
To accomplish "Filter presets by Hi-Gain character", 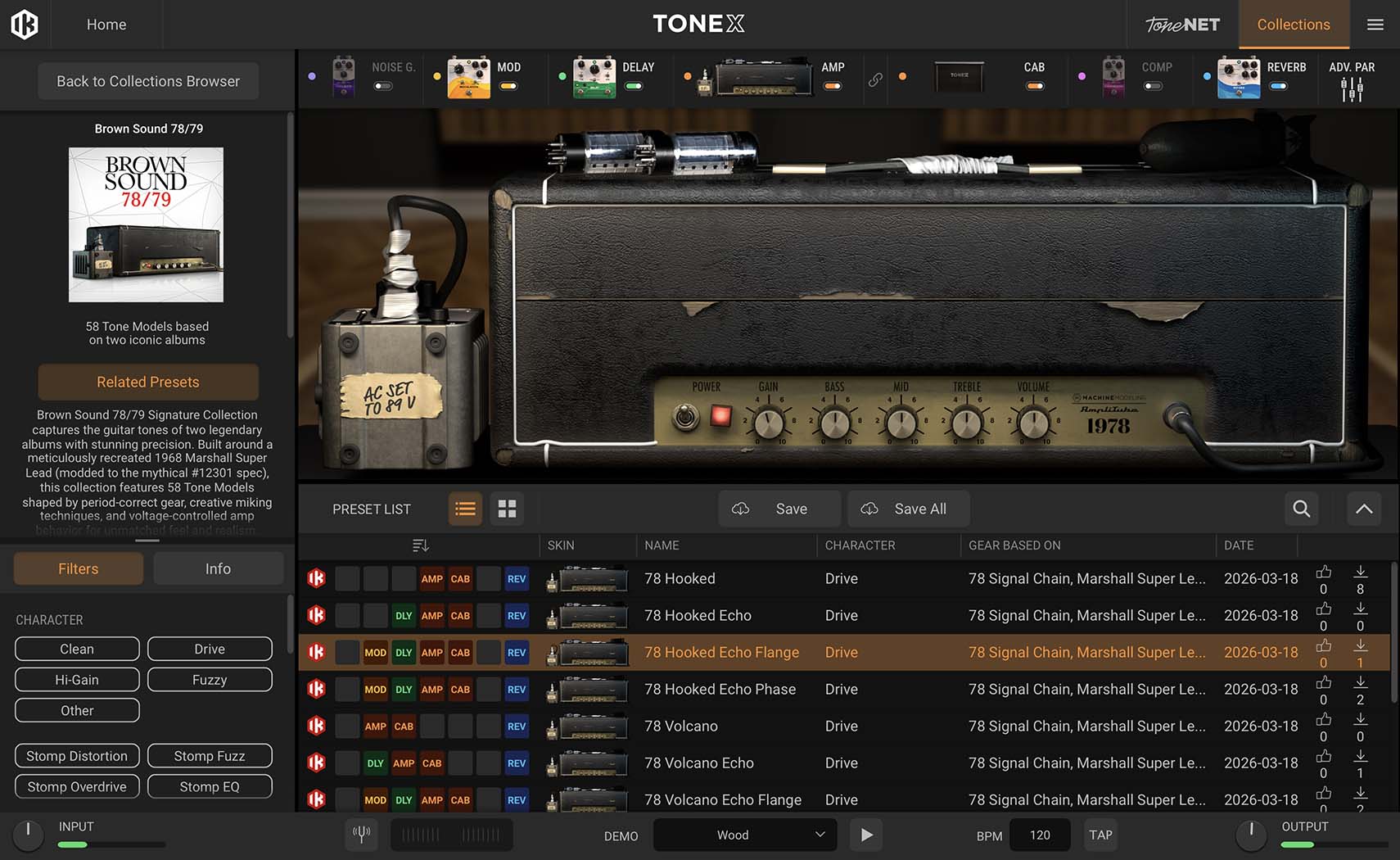I will tap(77, 680).
